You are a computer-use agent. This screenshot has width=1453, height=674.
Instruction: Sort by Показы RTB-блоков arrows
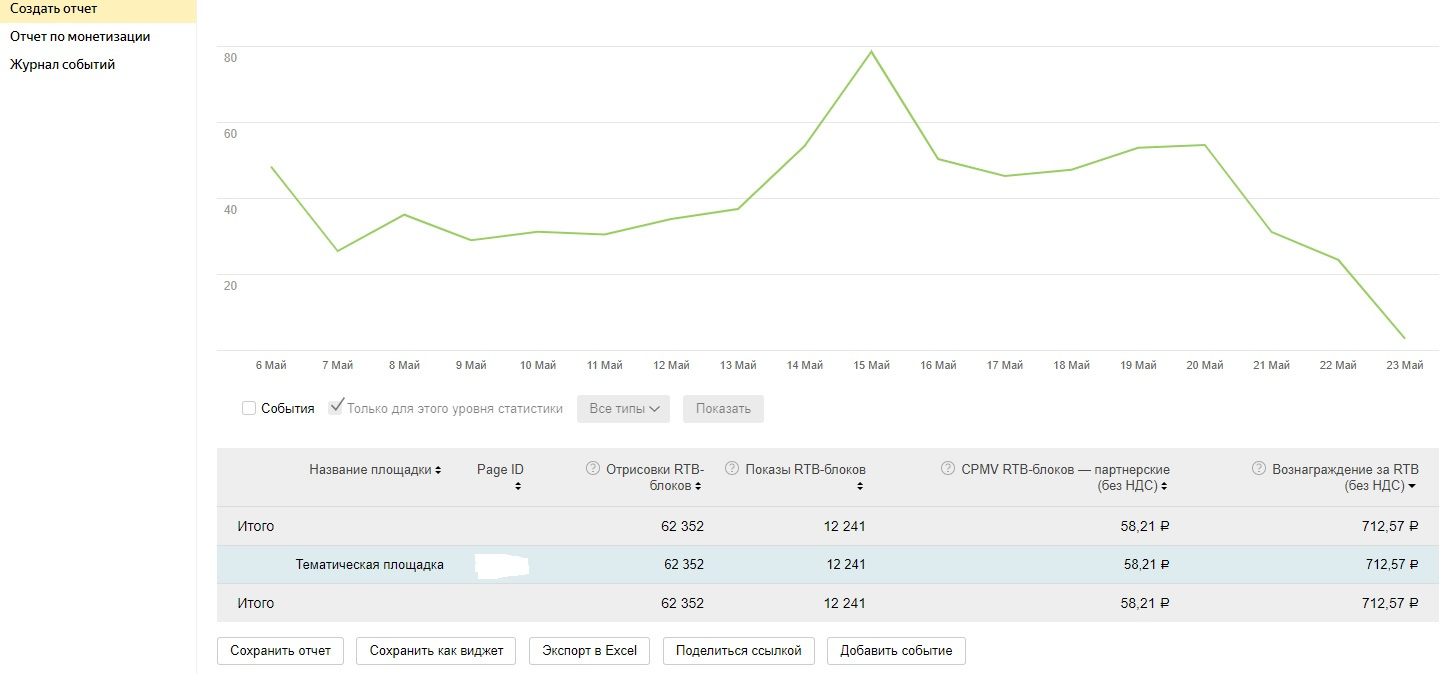[x=860, y=487]
